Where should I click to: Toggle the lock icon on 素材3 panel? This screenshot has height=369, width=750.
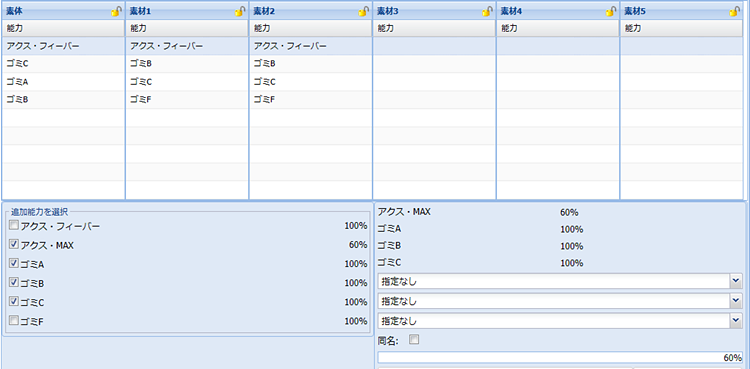(x=487, y=11)
